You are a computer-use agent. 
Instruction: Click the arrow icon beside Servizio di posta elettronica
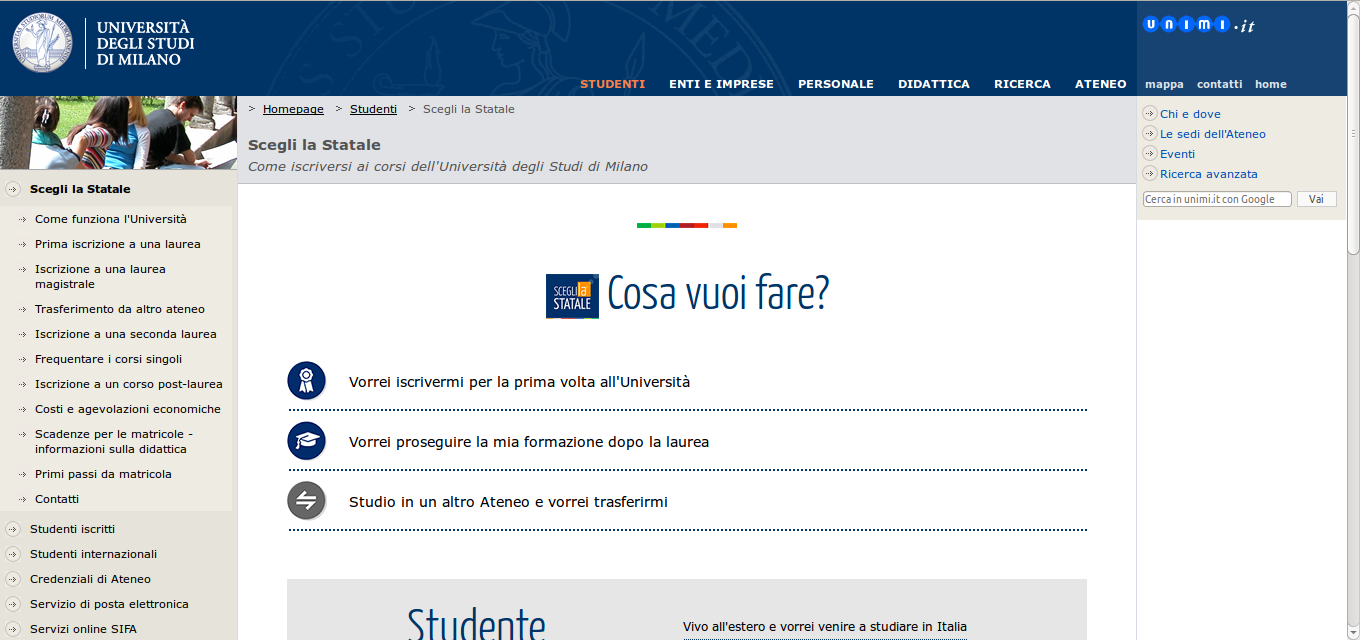click(13, 604)
